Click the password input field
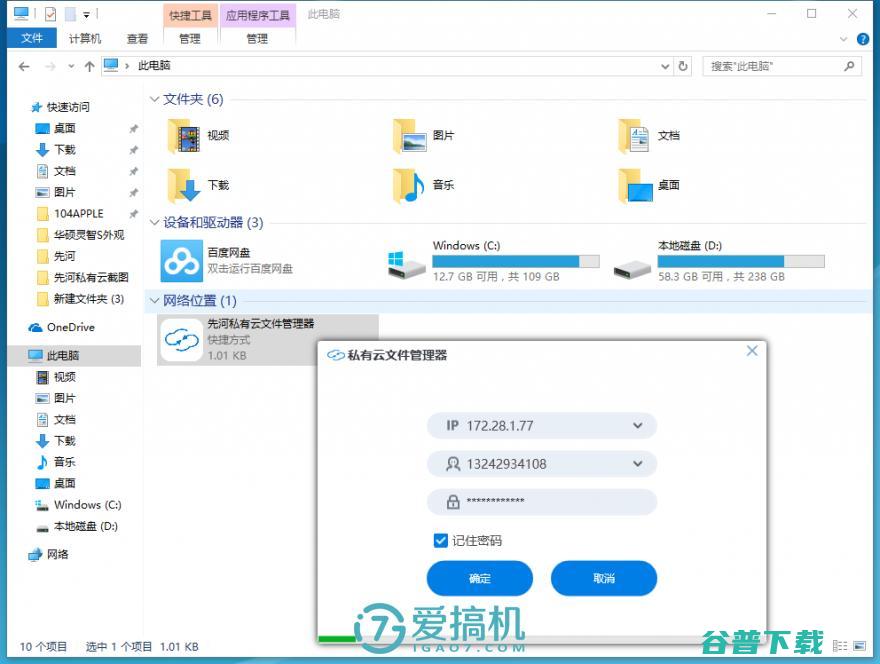Image resolution: width=880 pixels, height=664 pixels. coord(542,502)
